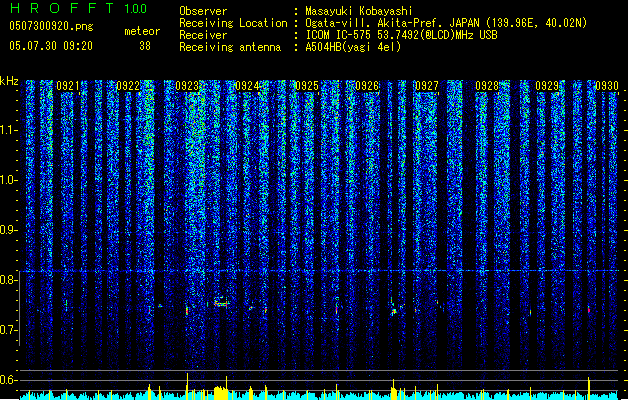Click the 0923 time marker
629x400 pixels.
pyautogui.click(x=187, y=86)
